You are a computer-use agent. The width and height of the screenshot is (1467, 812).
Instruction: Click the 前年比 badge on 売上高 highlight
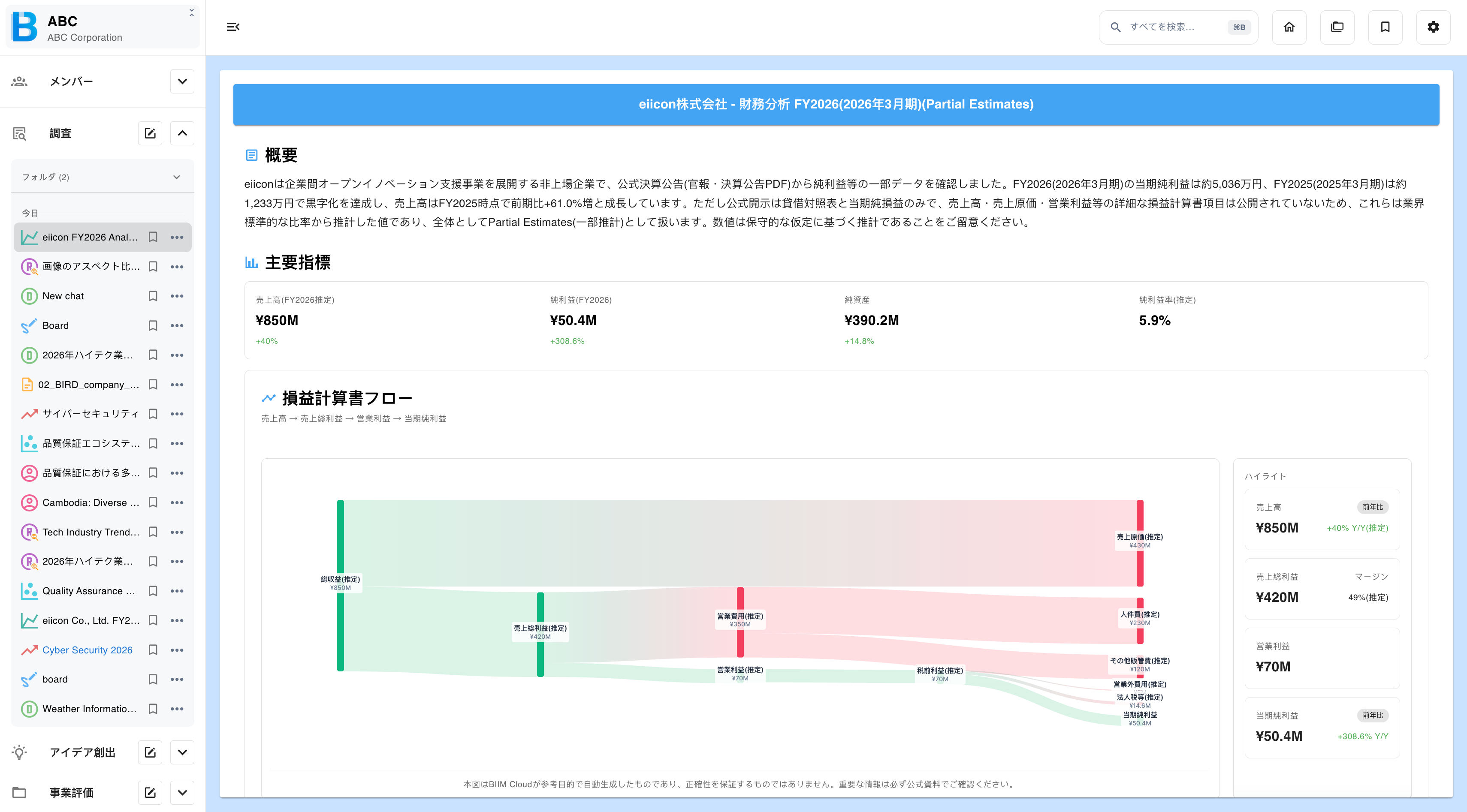pyautogui.click(x=1373, y=506)
